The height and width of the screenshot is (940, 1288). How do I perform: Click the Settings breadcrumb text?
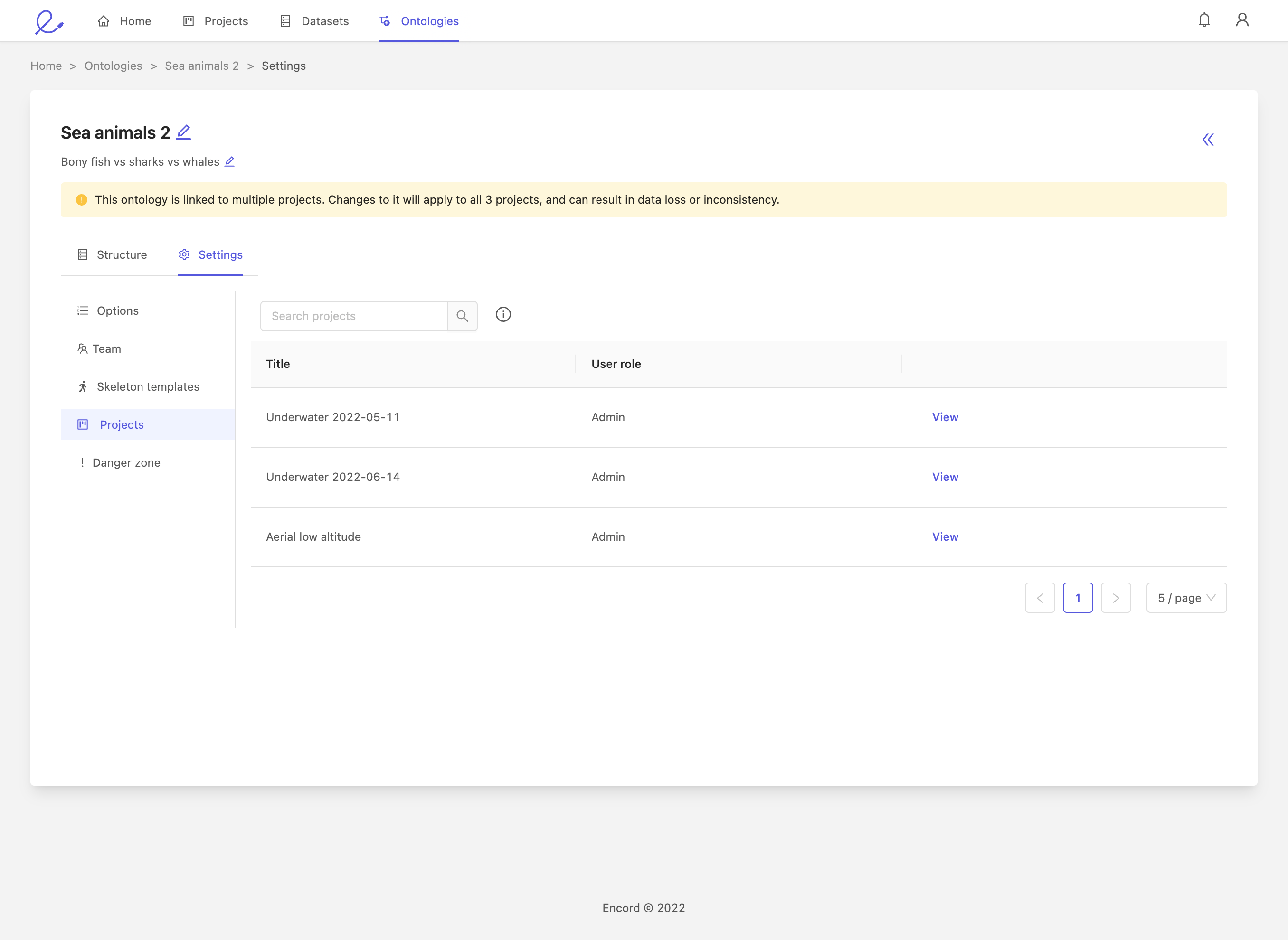(x=284, y=66)
